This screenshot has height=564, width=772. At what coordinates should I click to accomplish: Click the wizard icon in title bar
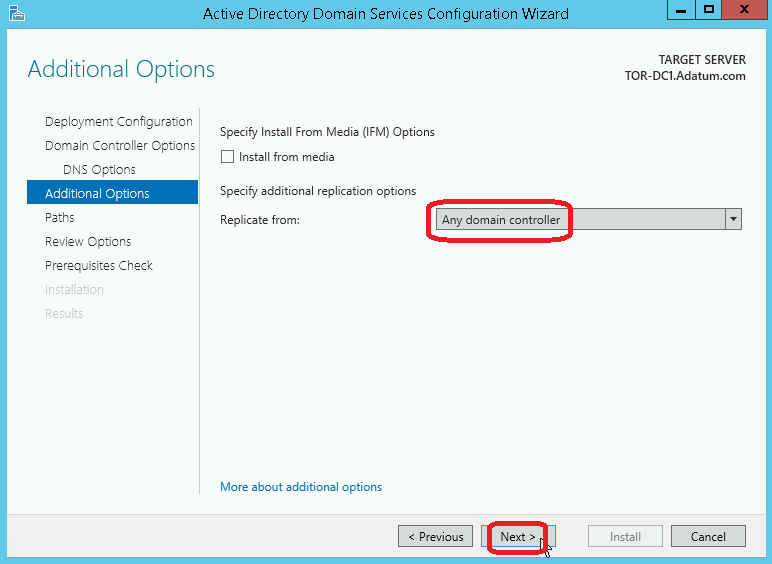[x=17, y=13]
